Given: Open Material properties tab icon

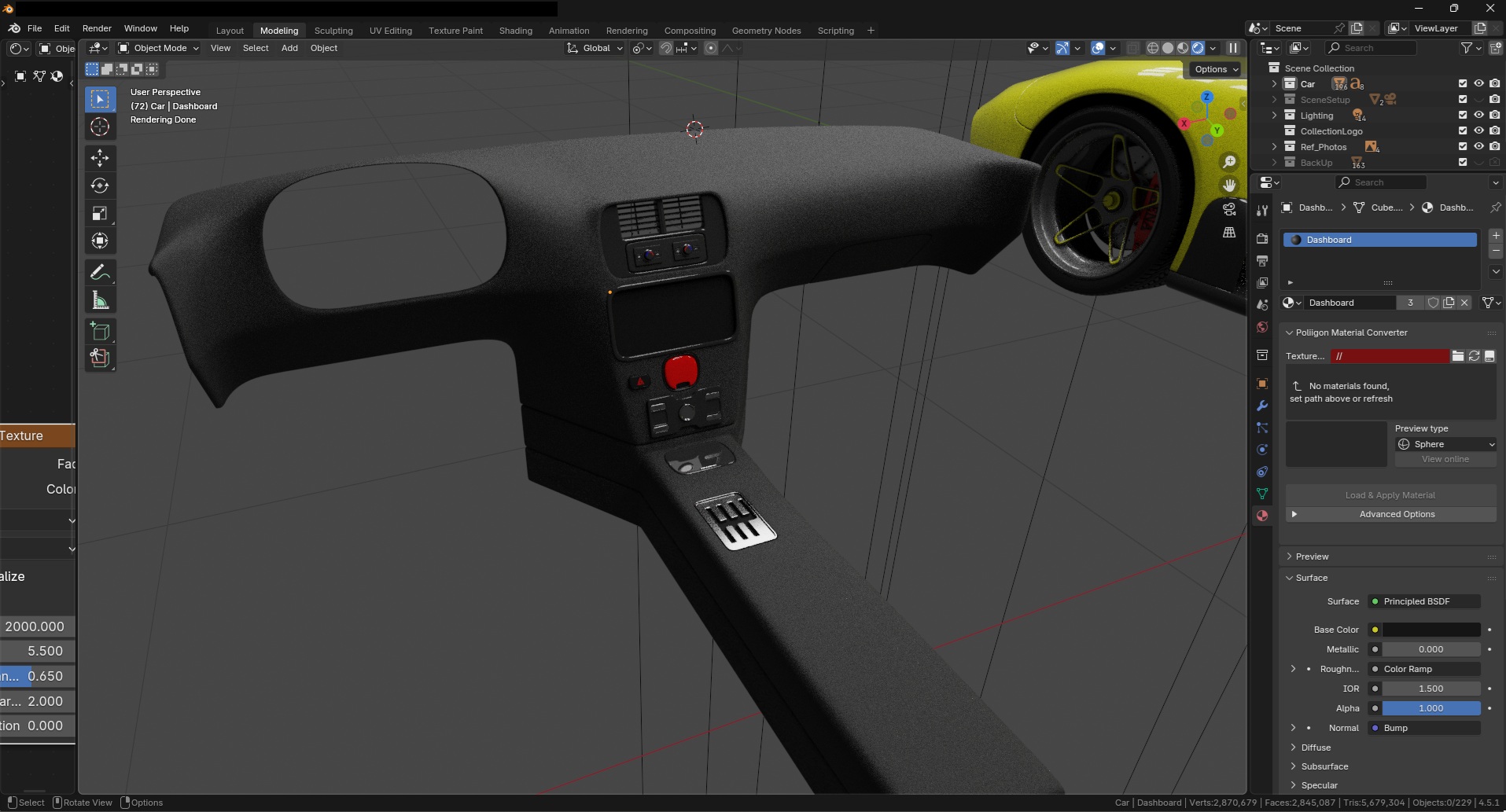Looking at the screenshot, I should [1262, 516].
